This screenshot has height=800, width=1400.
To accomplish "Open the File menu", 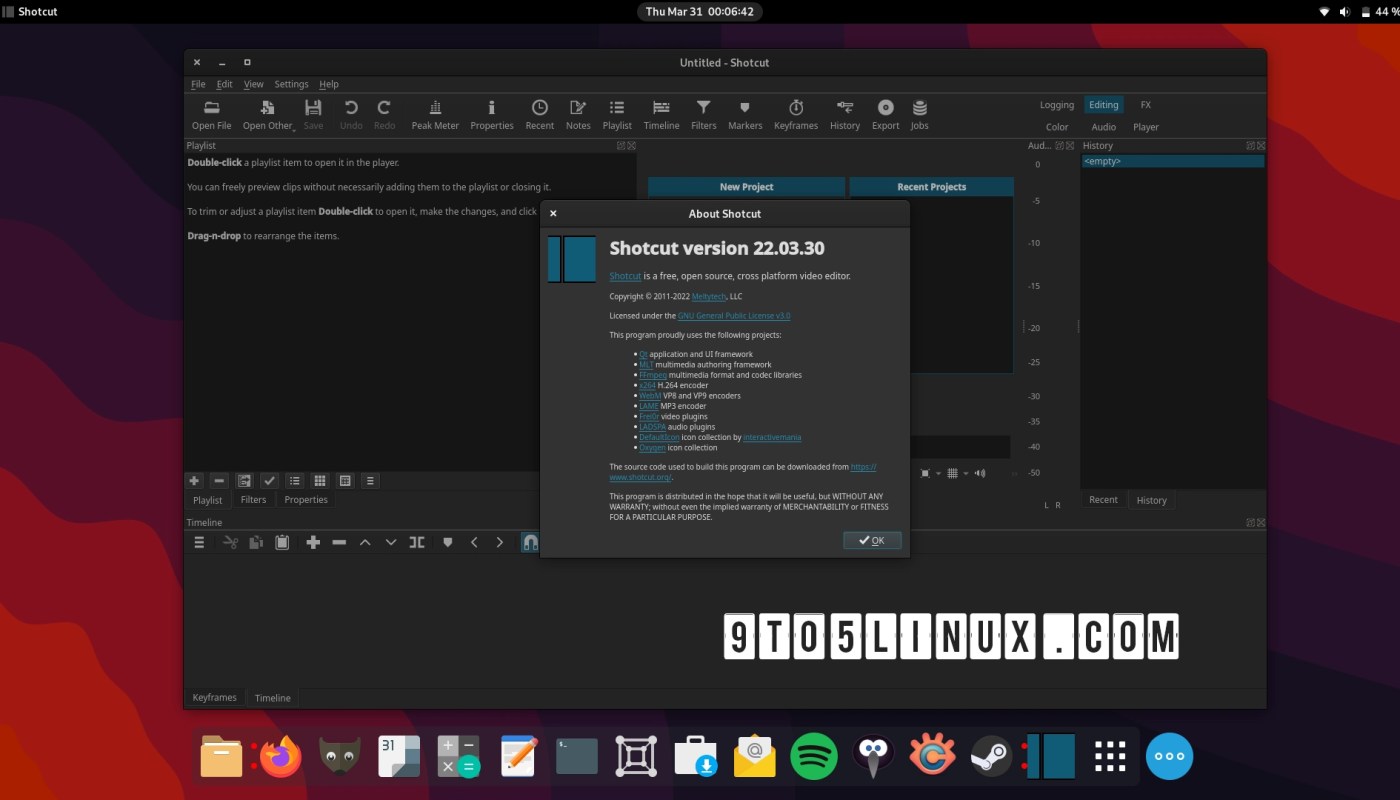I will click(x=198, y=84).
